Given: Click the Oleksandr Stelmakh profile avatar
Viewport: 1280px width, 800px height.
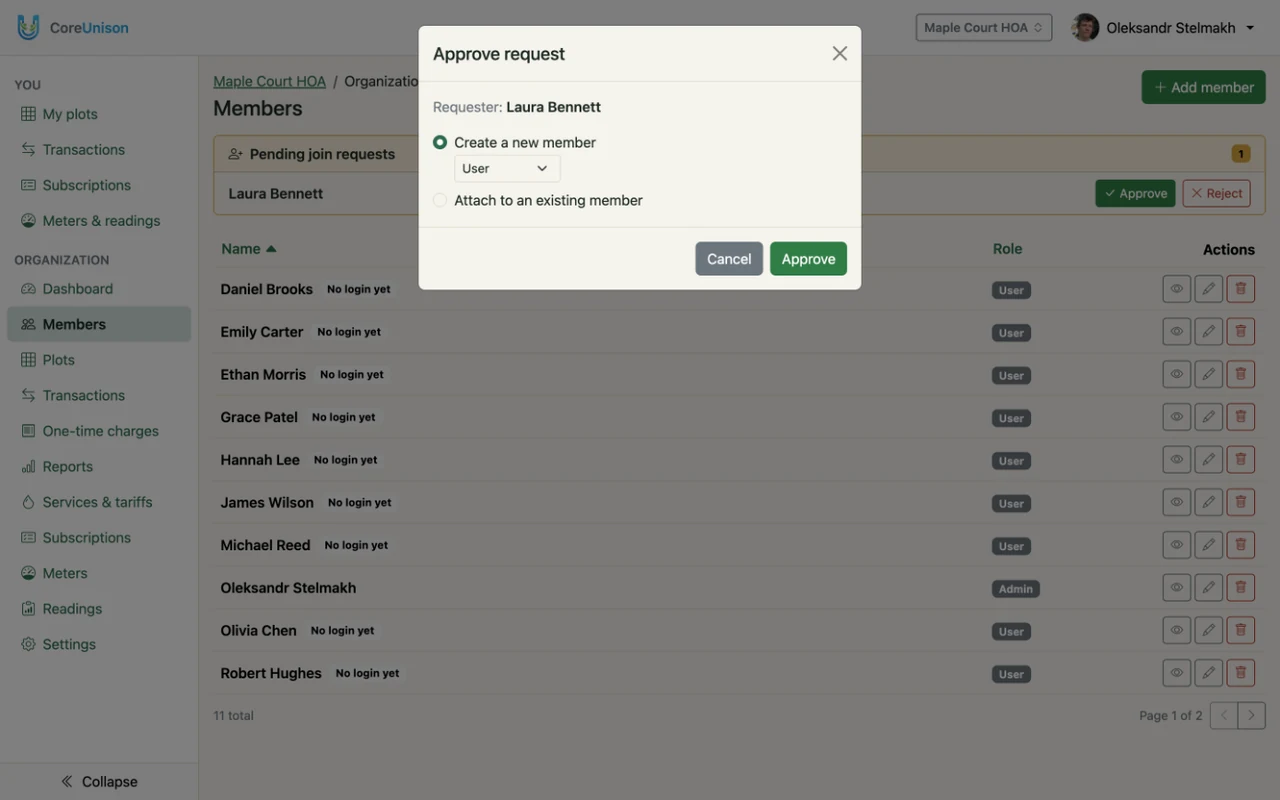Looking at the screenshot, I should click(x=1085, y=28).
